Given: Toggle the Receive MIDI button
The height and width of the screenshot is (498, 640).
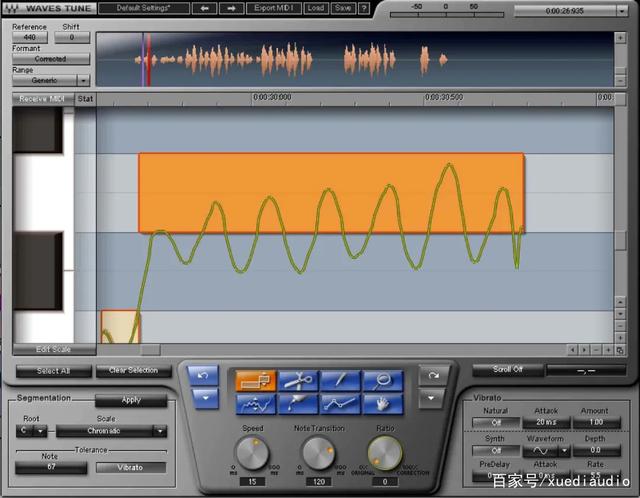Looking at the screenshot, I should pyautogui.click(x=42, y=99).
